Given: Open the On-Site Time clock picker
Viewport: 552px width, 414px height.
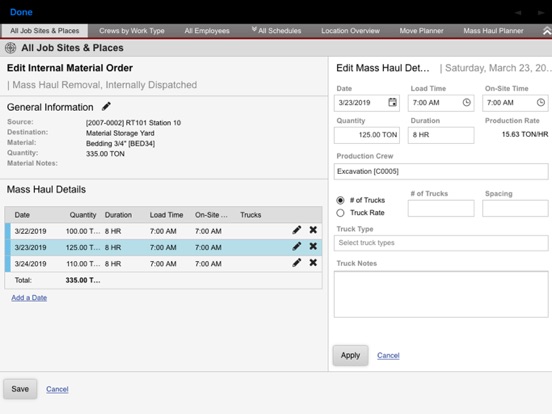Looking at the screenshot, I should 541,102.
